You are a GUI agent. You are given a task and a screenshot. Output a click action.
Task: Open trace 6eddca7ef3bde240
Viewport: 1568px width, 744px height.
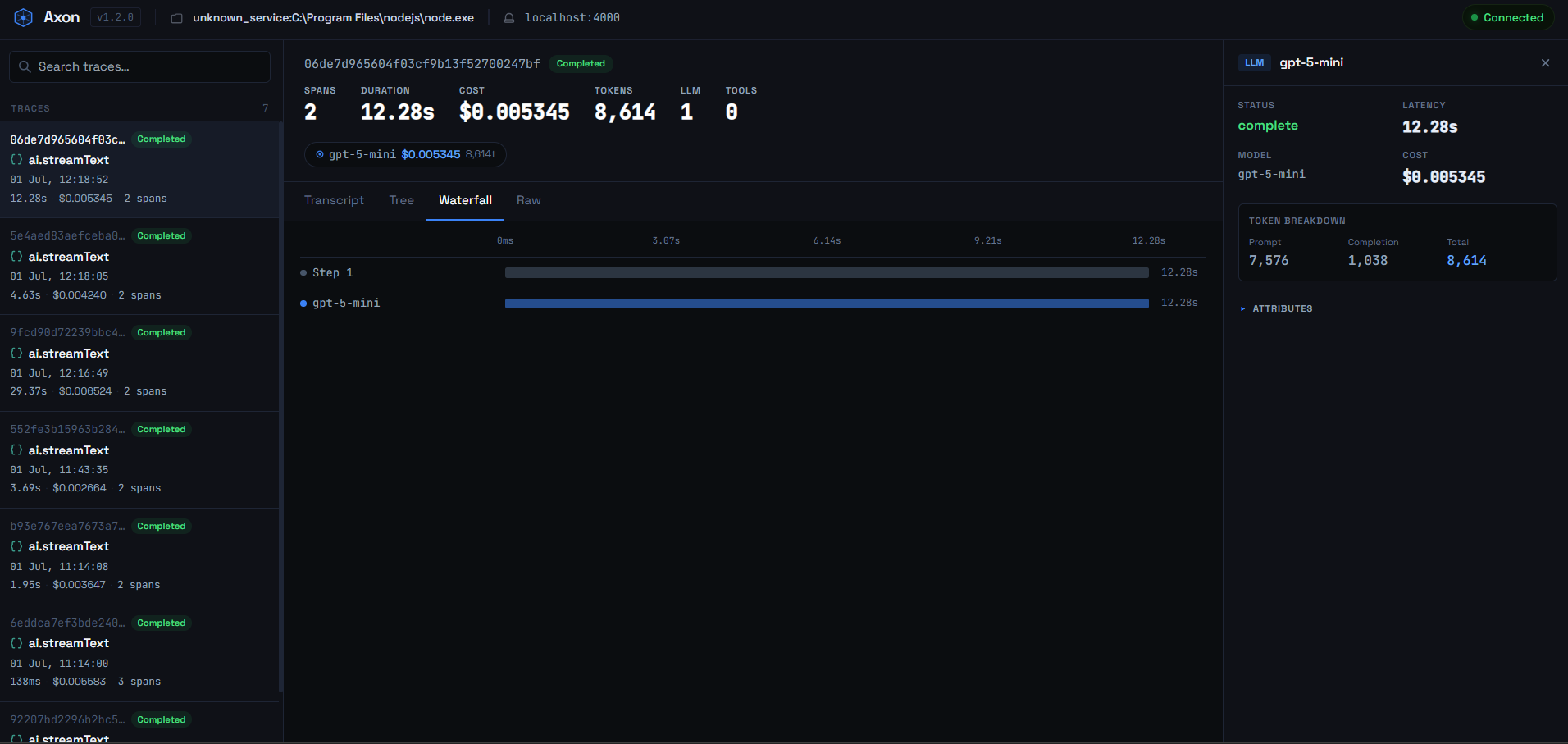coord(139,654)
